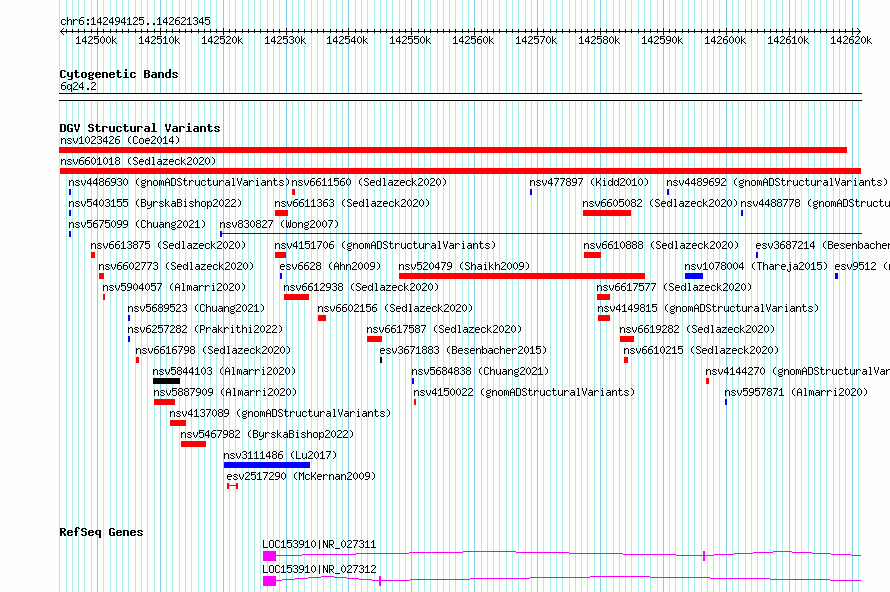
Task: Click the DGV Structural Variants track title
Action: [x=140, y=128]
